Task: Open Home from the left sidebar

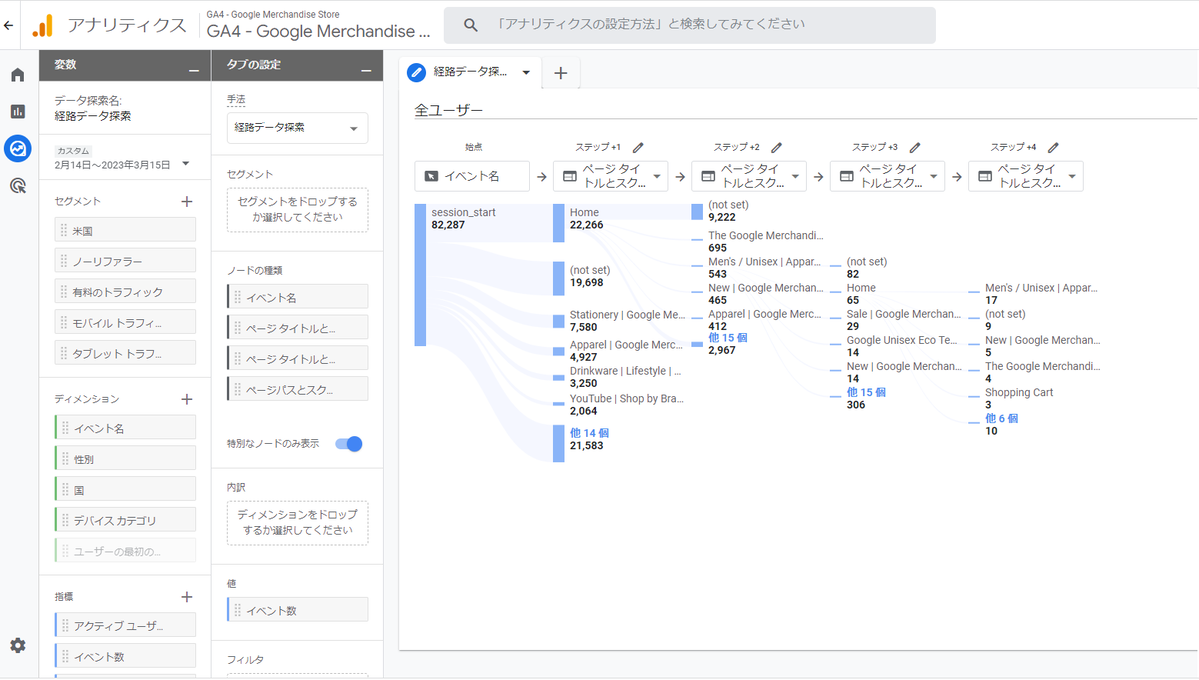Action: click(18, 75)
